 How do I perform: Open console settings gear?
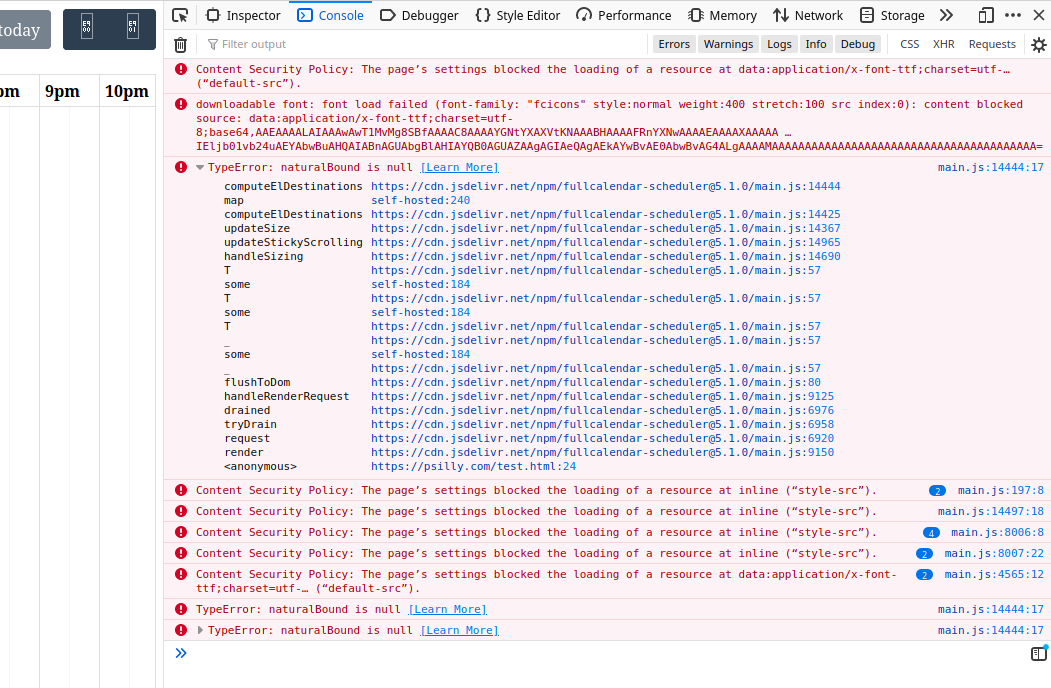(x=1039, y=44)
